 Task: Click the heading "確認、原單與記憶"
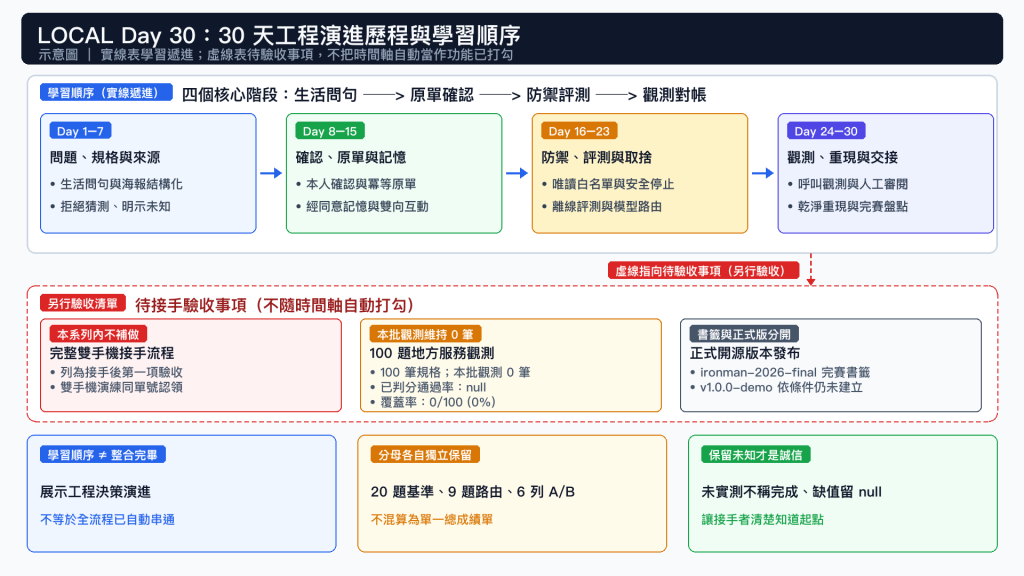[351, 157]
